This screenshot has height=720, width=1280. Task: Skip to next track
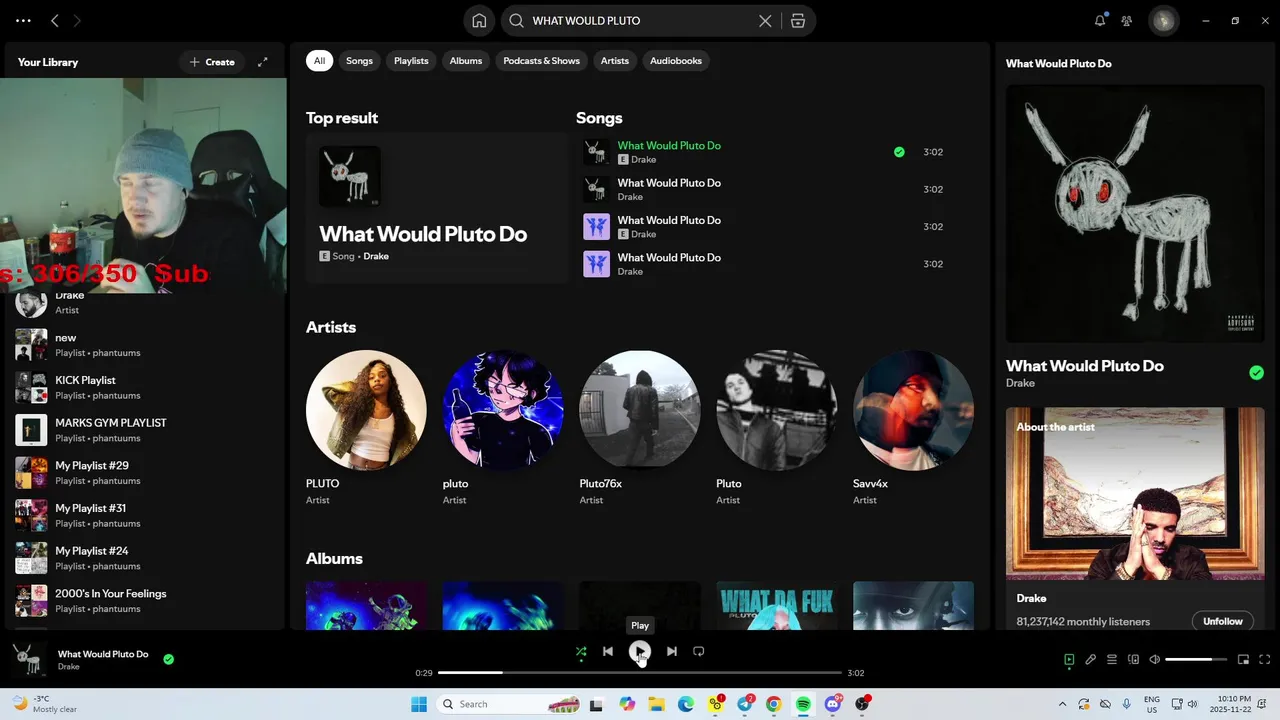coord(672,651)
